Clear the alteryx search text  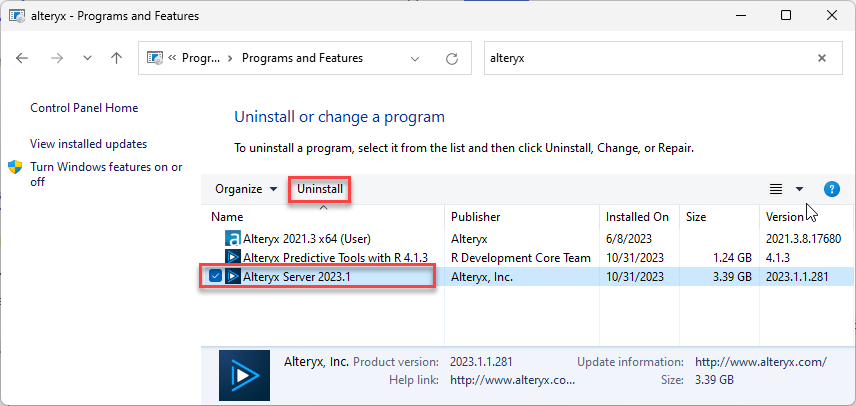pyautogui.click(x=822, y=58)
